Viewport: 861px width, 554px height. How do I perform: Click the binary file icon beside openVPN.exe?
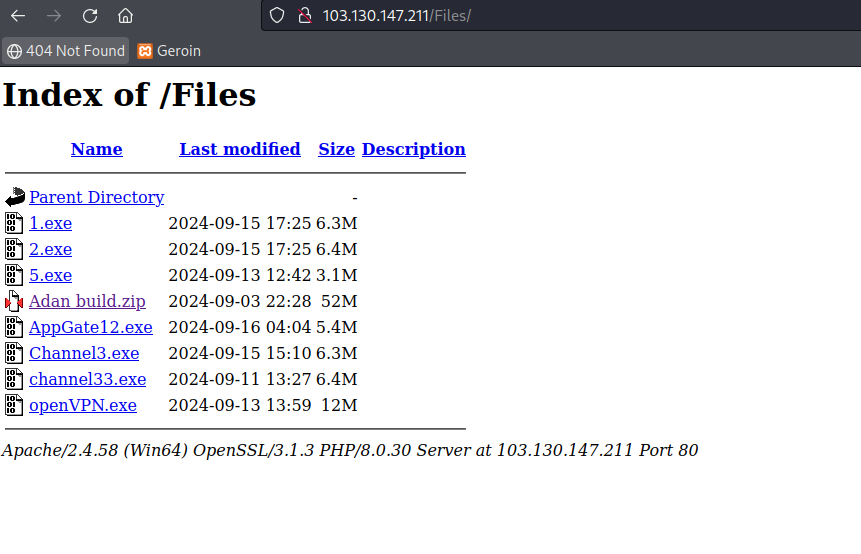14,405
